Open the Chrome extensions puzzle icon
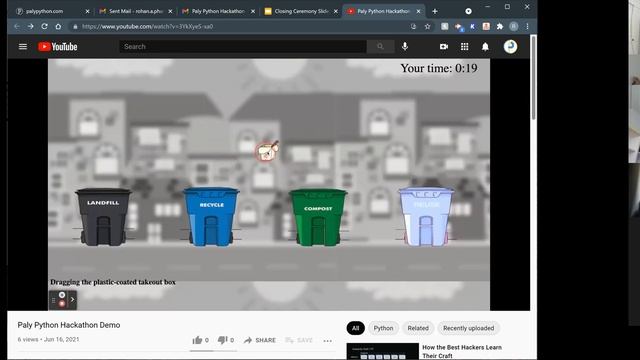This screenshot has width=640, height=360. pos(500,26)
